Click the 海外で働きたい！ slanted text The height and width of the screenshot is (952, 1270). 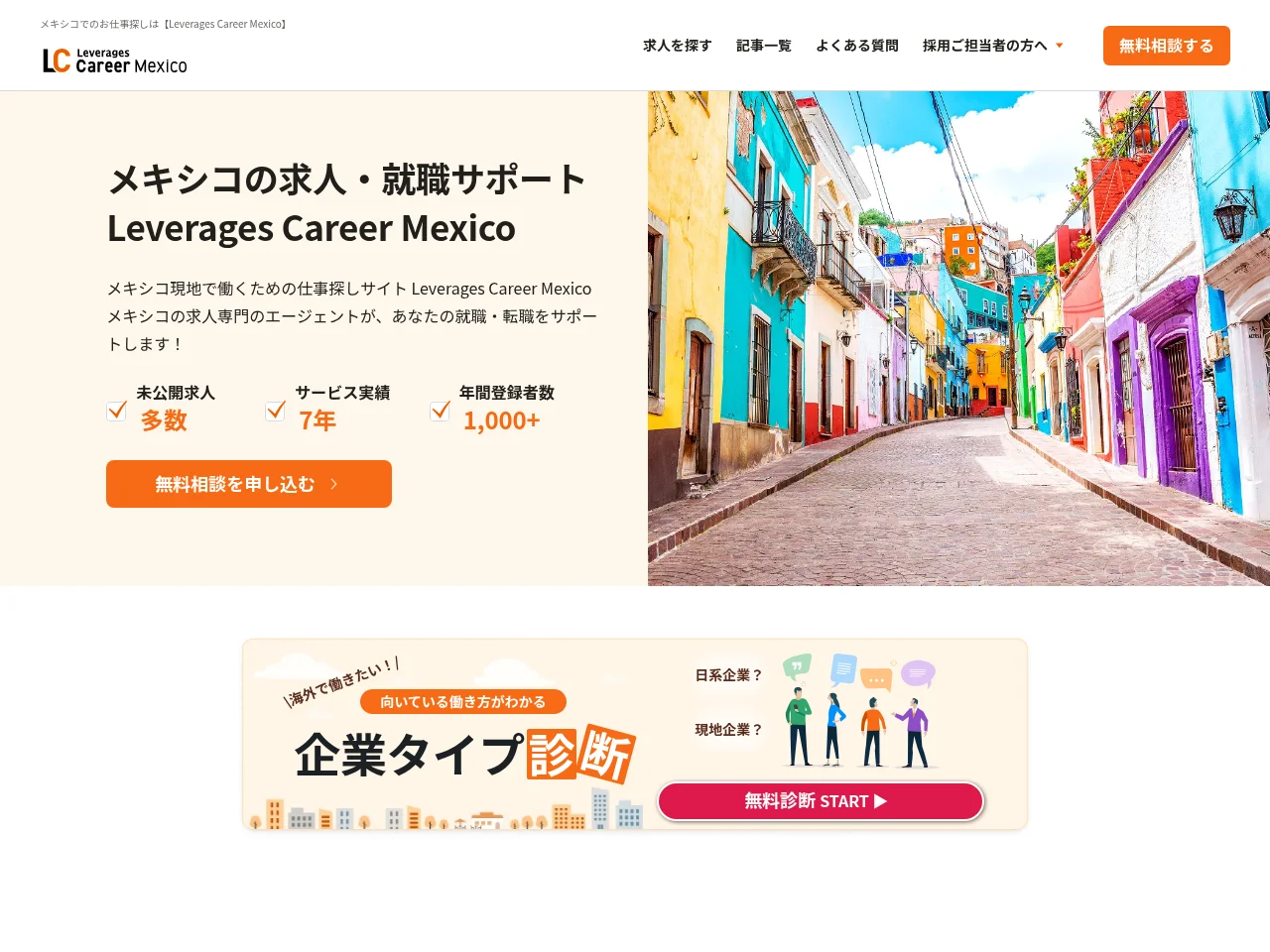[x=341, y=682]
